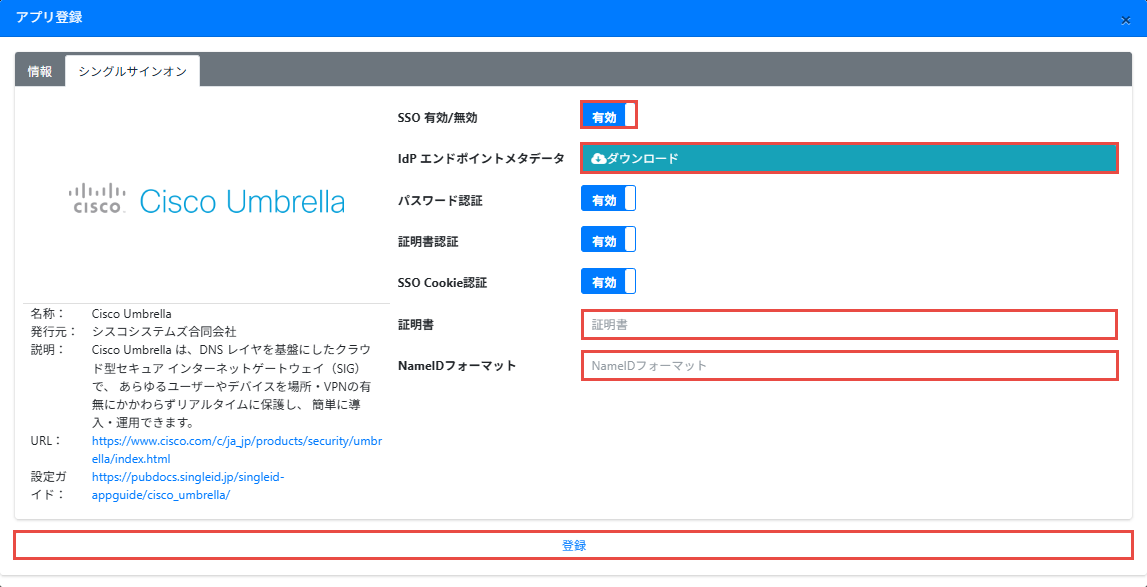Close the アプリ登録 dialog
This screenshot has width=1147, height=587.
coord(1126,20)
